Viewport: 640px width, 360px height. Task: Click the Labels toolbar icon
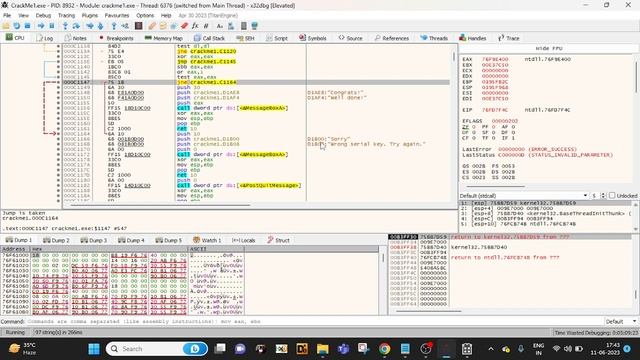tap(173, 26)
